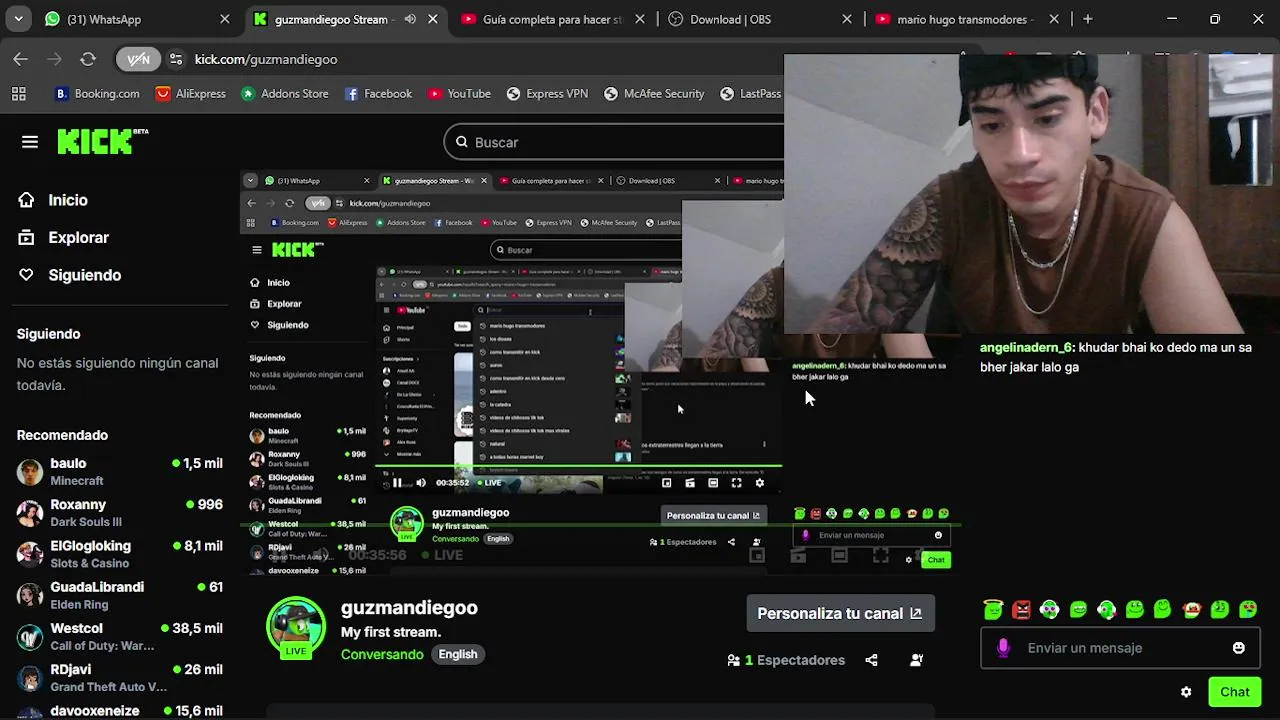Open the Addons Store bookmark

pos(284,93)
